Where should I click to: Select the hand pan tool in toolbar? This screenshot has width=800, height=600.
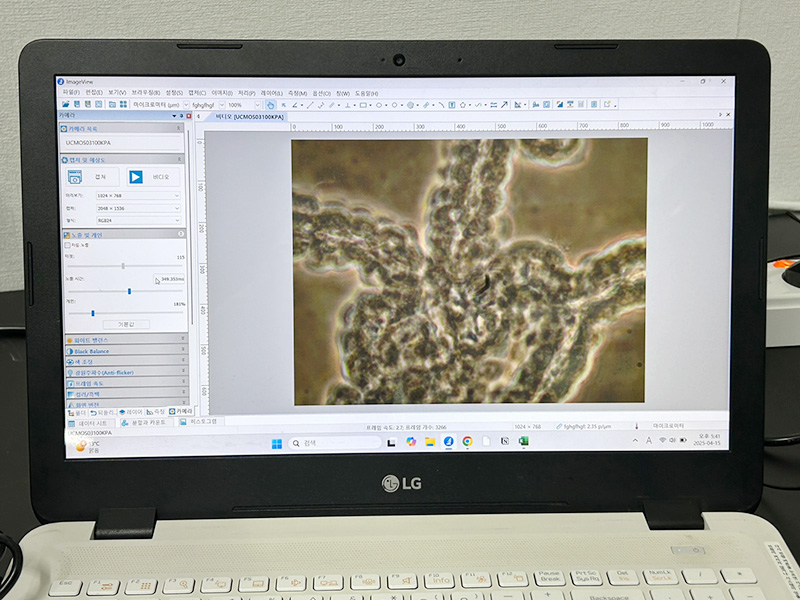click(270, 104)
